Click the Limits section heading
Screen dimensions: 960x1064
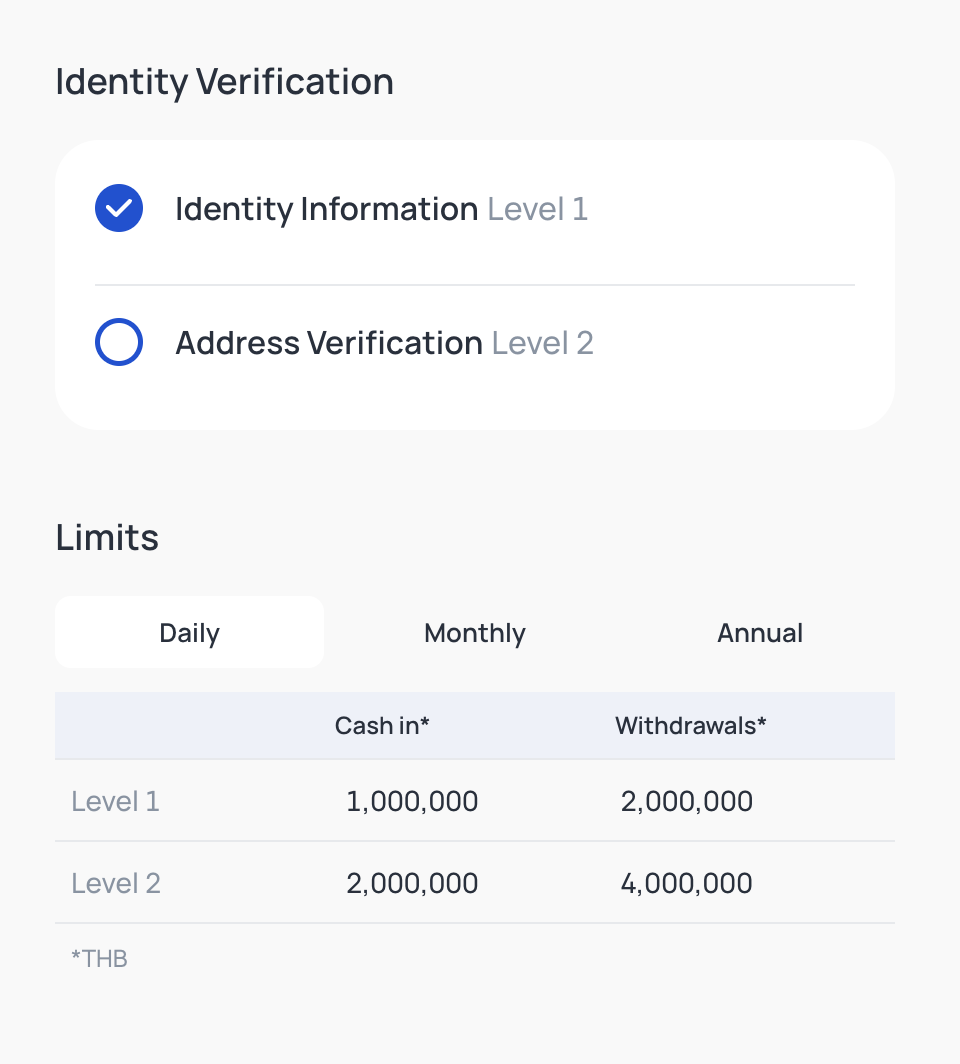[x=107, y=537]
